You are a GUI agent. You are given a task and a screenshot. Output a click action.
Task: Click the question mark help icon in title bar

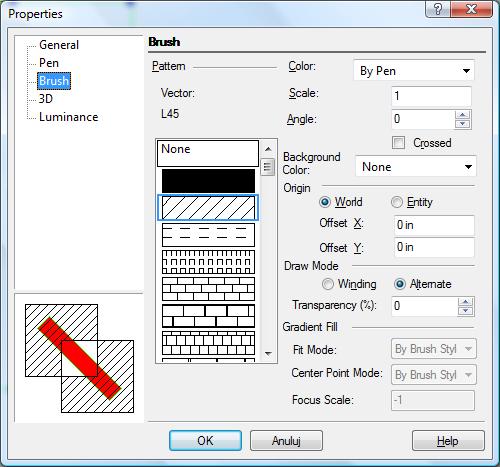click(x=438, y=9)
